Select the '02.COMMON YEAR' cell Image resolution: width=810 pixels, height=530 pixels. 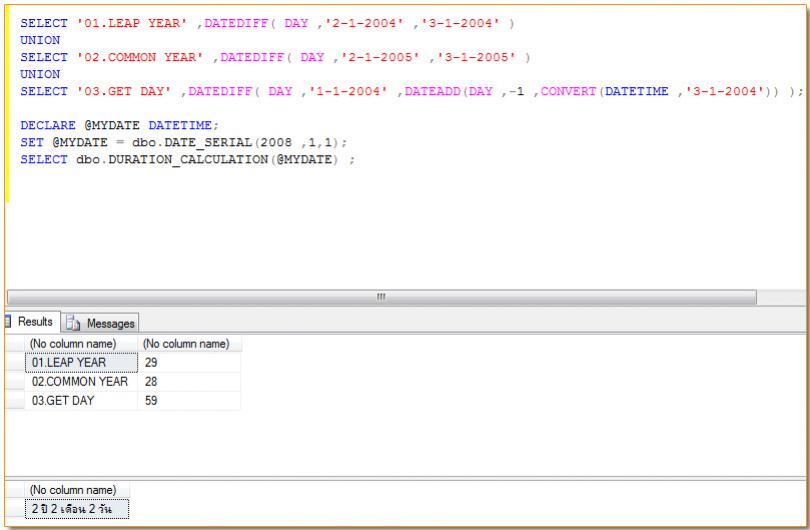[81, 382]
